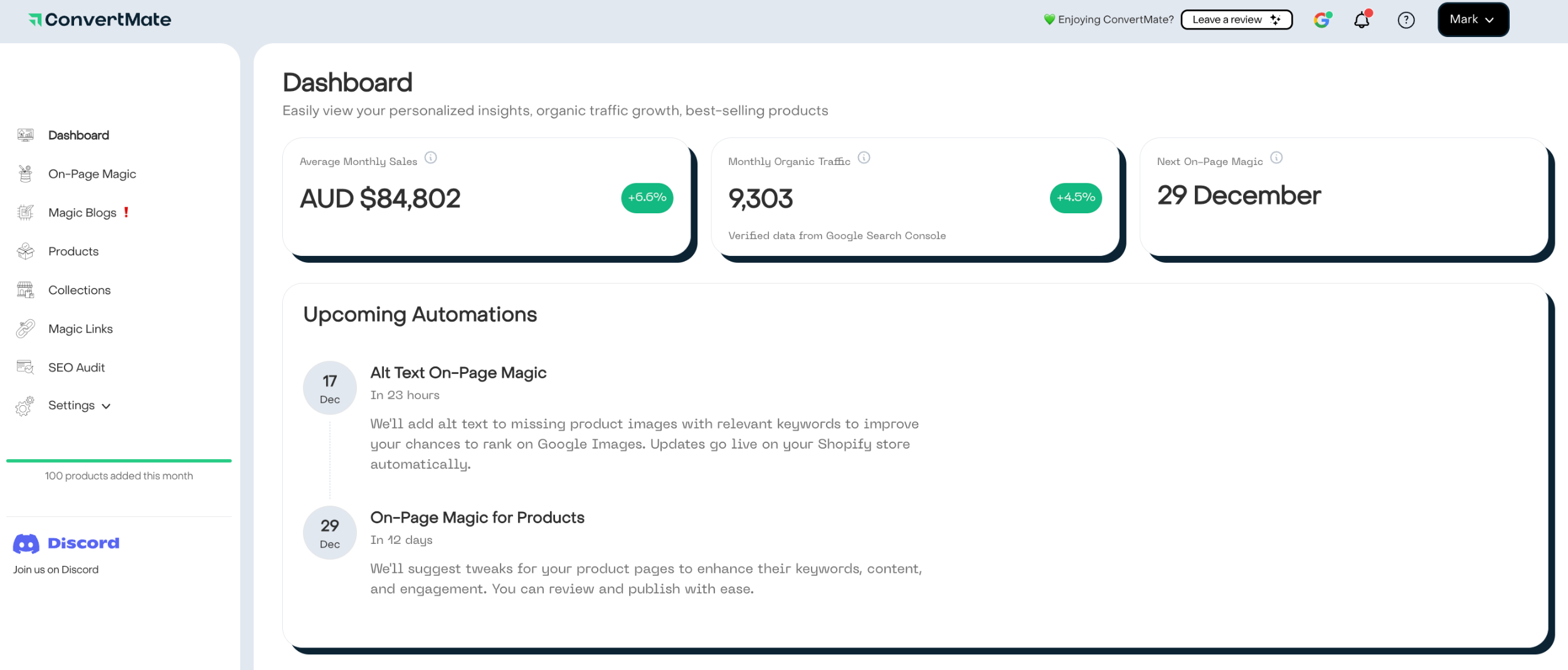Image resolution: width=1568 pixels, height=670 pixels.
Task: Select the Collections storefront icon
Action: pyautogui.click(x=24, y=290)
